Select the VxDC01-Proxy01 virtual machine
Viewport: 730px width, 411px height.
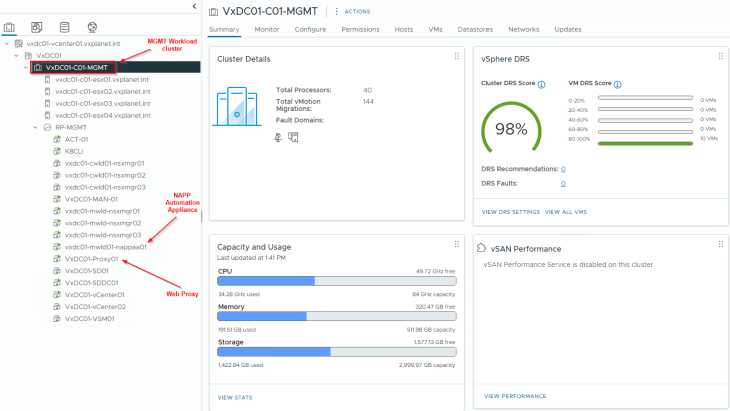(x=91, y=259)
